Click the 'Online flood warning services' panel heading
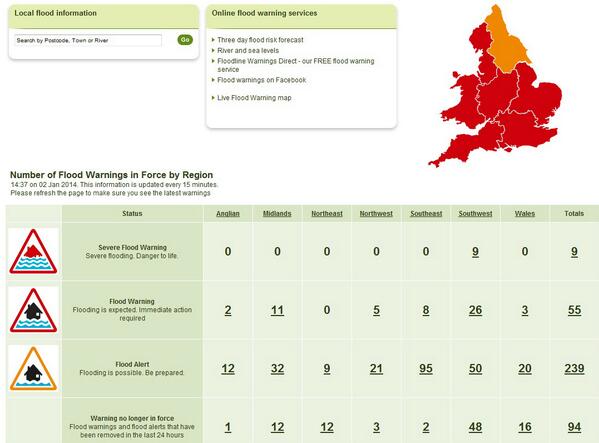The image size is (599, 443). pyautogui.click(x=264, y=13)
